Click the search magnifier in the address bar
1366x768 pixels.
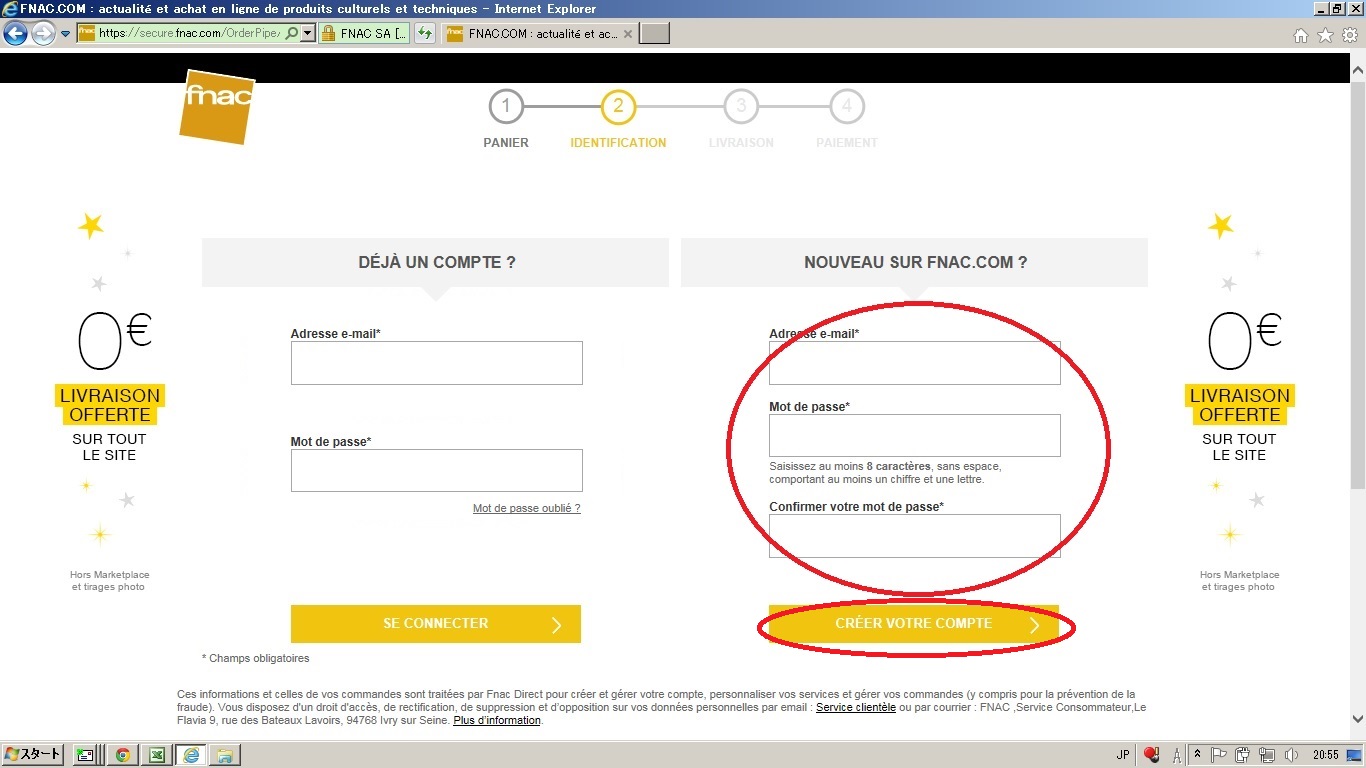click(291, 34)
